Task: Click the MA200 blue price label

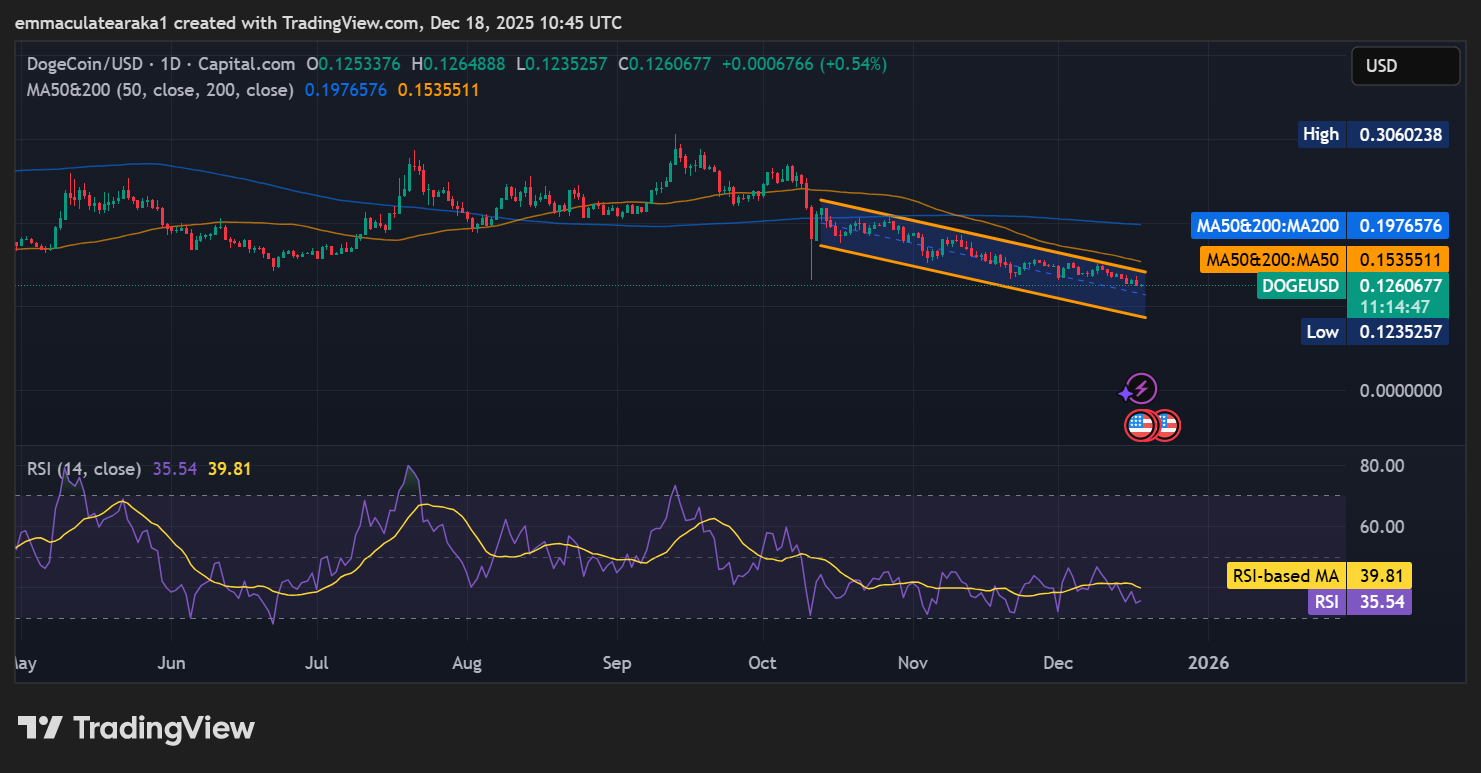Action: point(1320,225)
